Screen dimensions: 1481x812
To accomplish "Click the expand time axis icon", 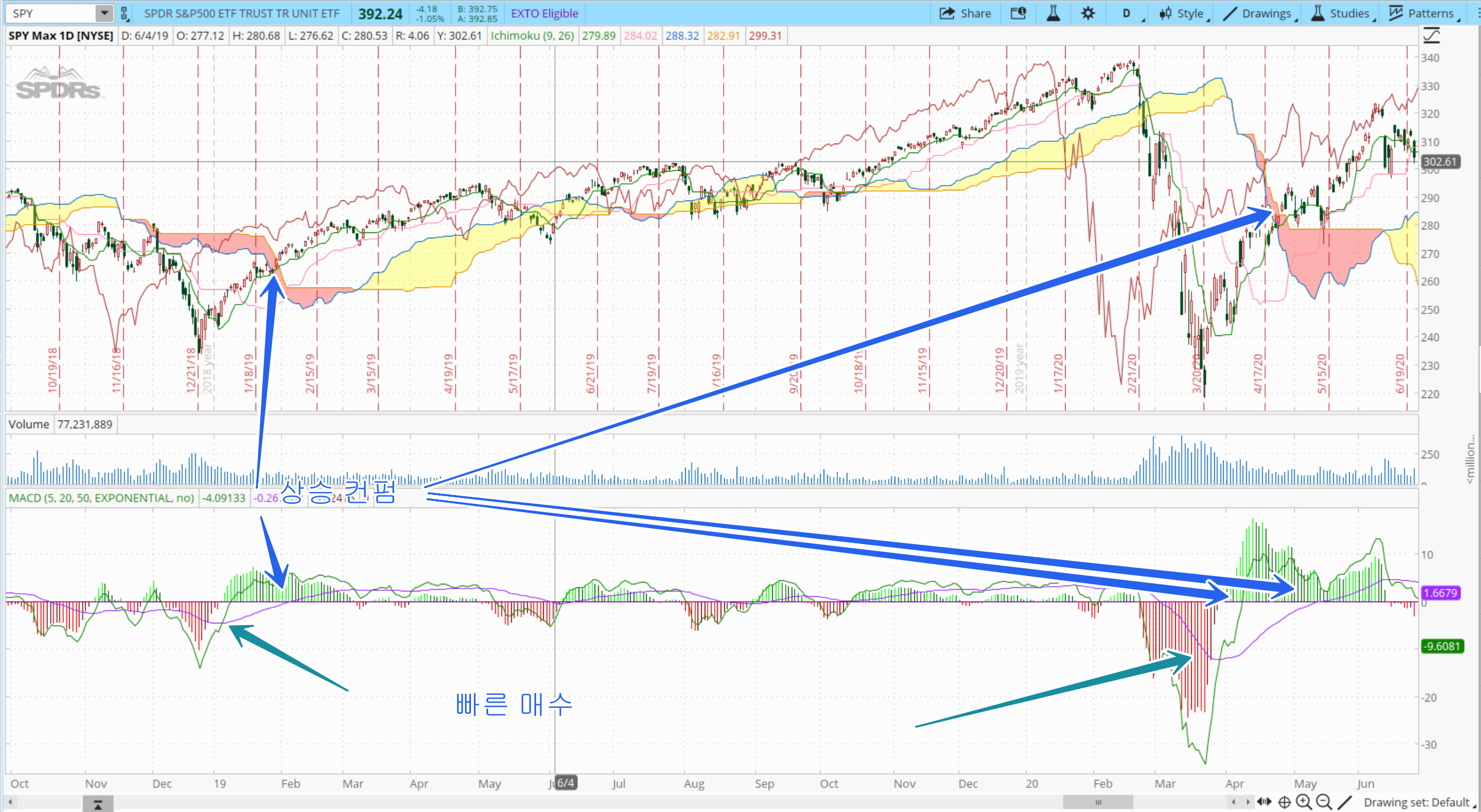I will click(1264, 802).
